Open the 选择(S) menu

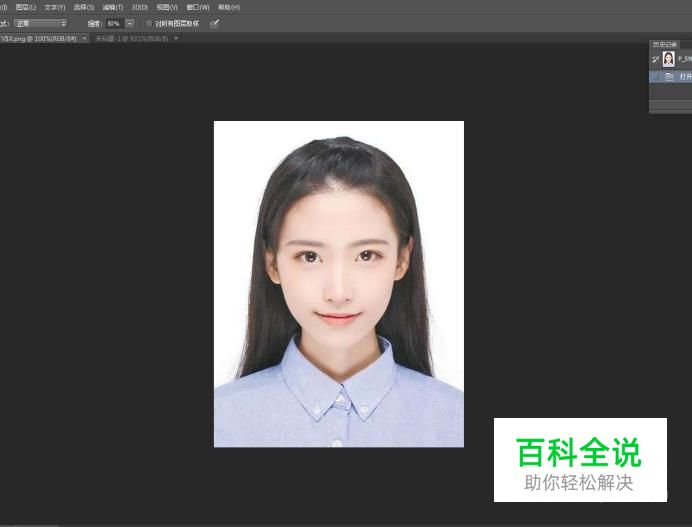(x=83, y=7)
